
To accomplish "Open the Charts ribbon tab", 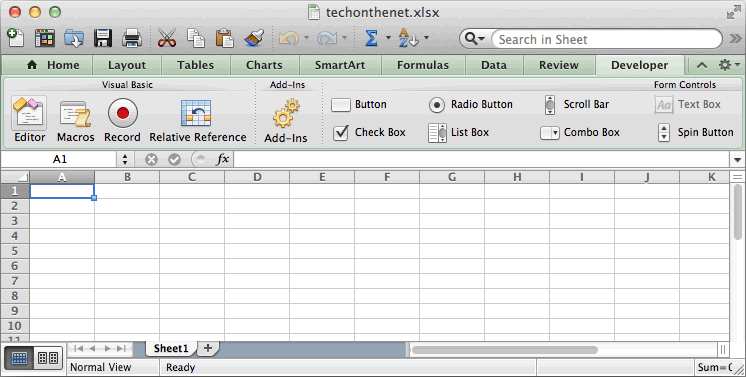I will [264, 65].
